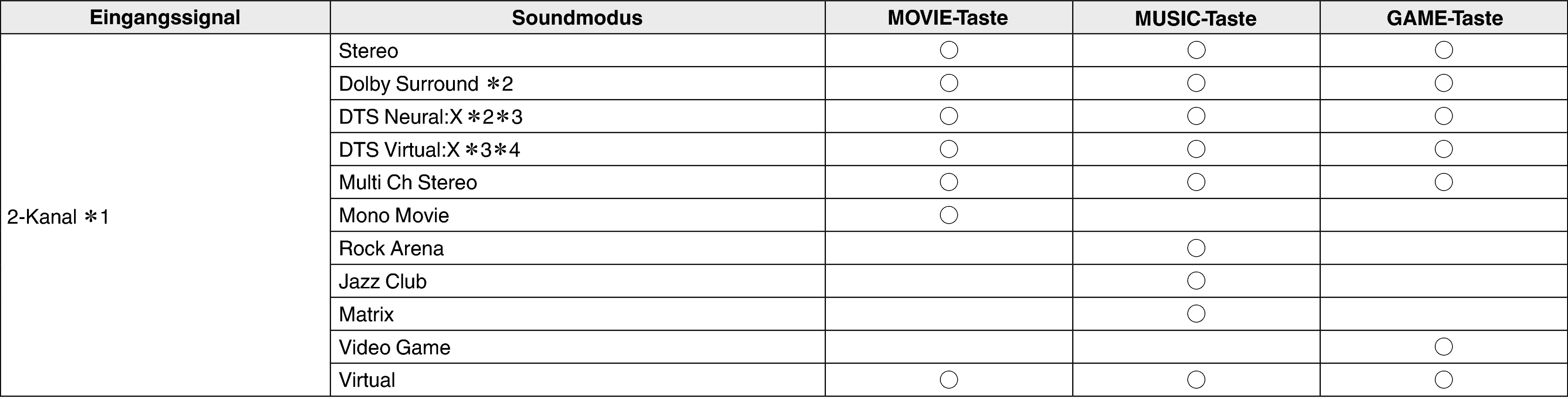The height and width of the screenshot is (399, 1568).
Task: Click the Eingangssignal column header
Action: click(165, 17)
